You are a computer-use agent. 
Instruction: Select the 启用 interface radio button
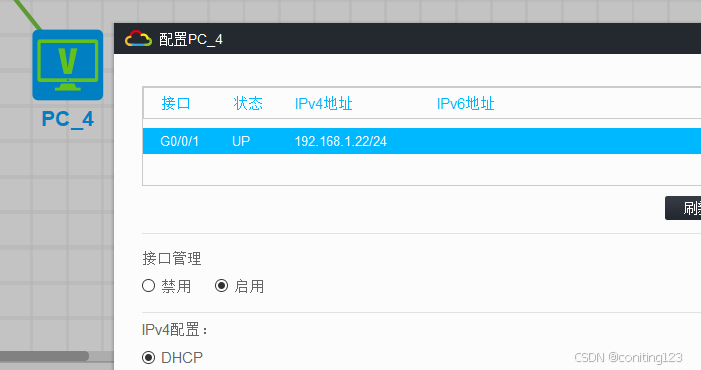pyautogui.click(x=221, y=286)
